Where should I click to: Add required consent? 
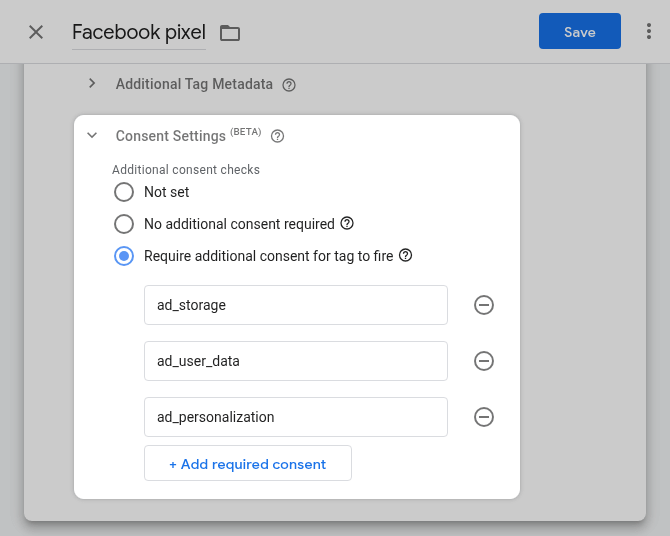coord(248,463)
